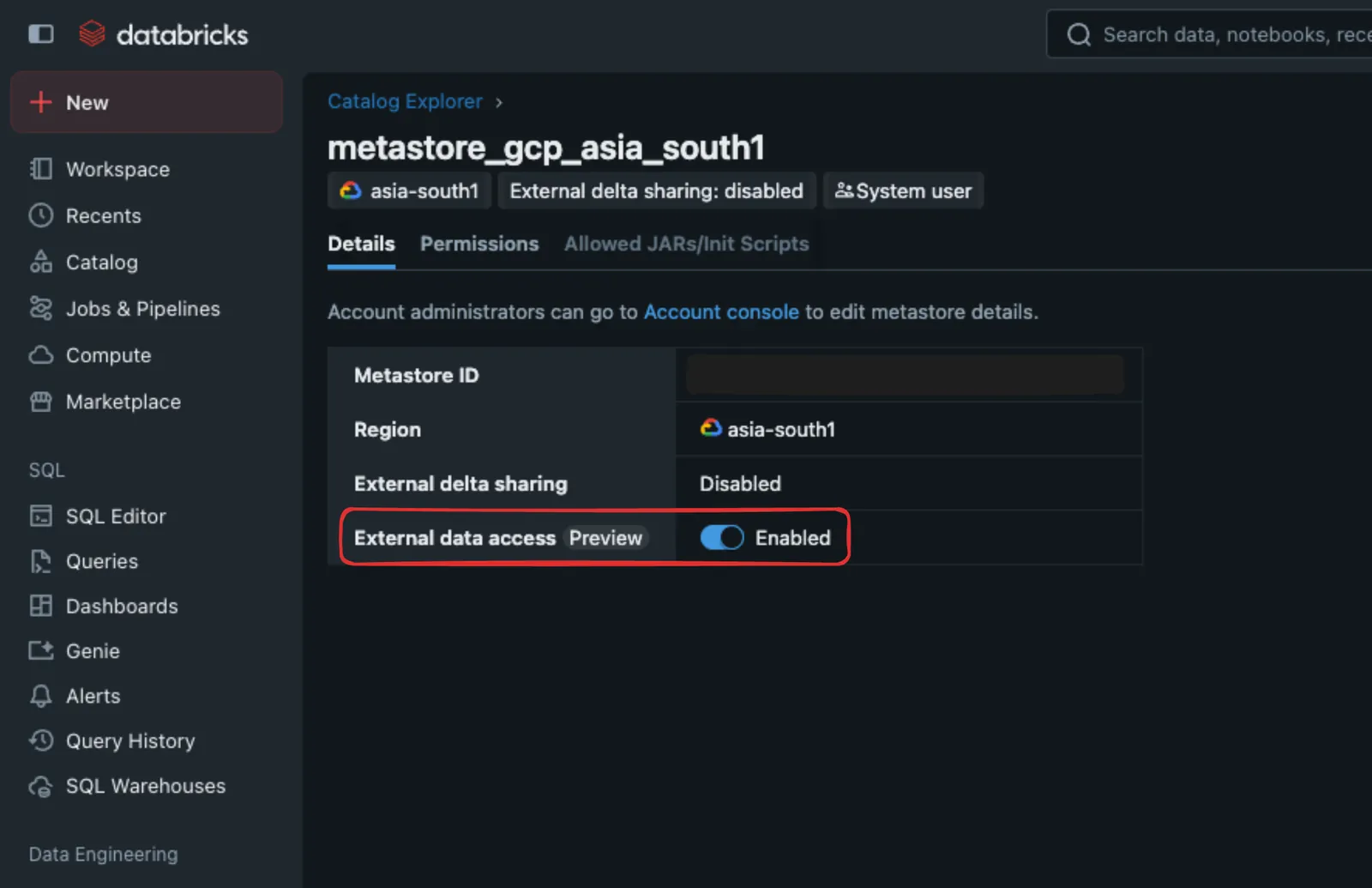Click the Databricks logo icon
The height and width of the screenshot is (888, 1372).
pyautogui.click(x=92, y=34)
